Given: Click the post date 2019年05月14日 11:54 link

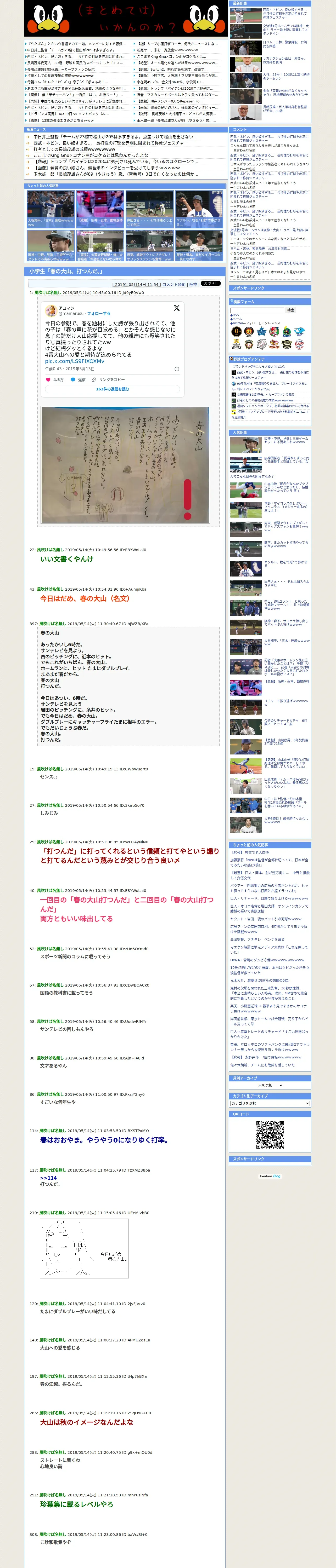Looking at the screenshot, I should coord(136,284).
